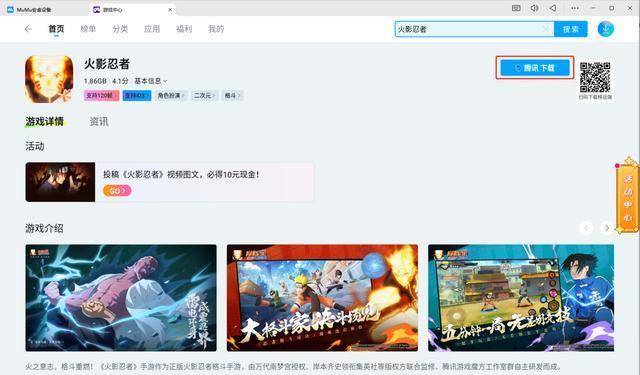Click the 火影忍者 game app icon
Viewport: 640px width, 375px height.
[49, 79]
